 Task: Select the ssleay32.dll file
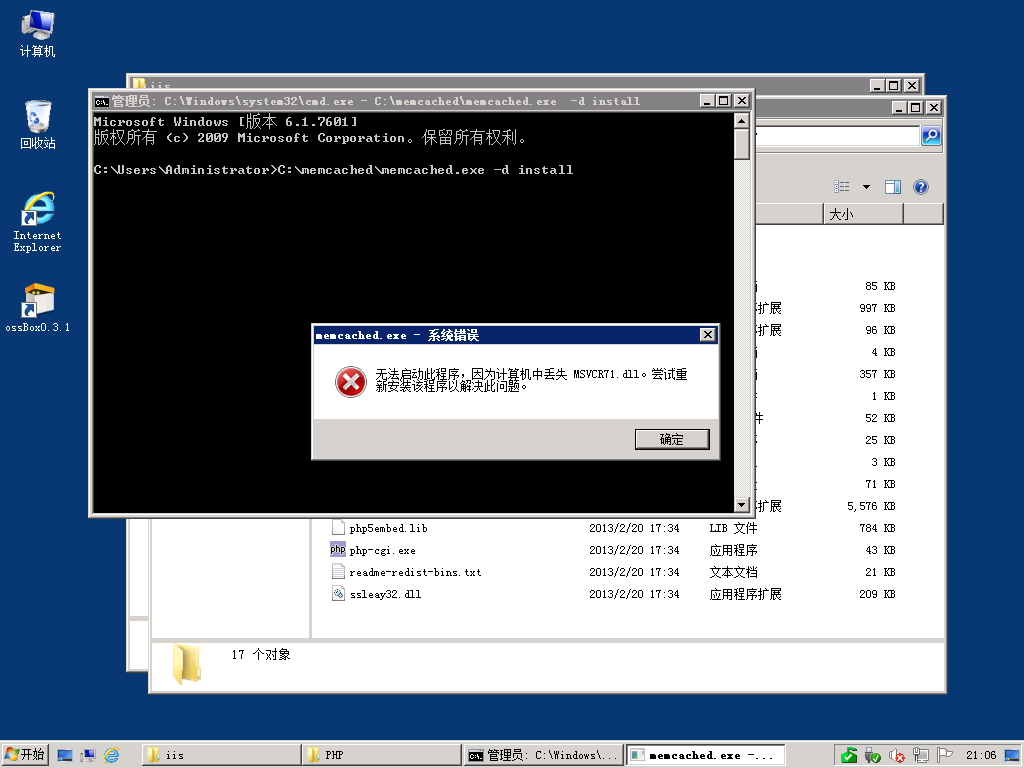tap(385, 594)
